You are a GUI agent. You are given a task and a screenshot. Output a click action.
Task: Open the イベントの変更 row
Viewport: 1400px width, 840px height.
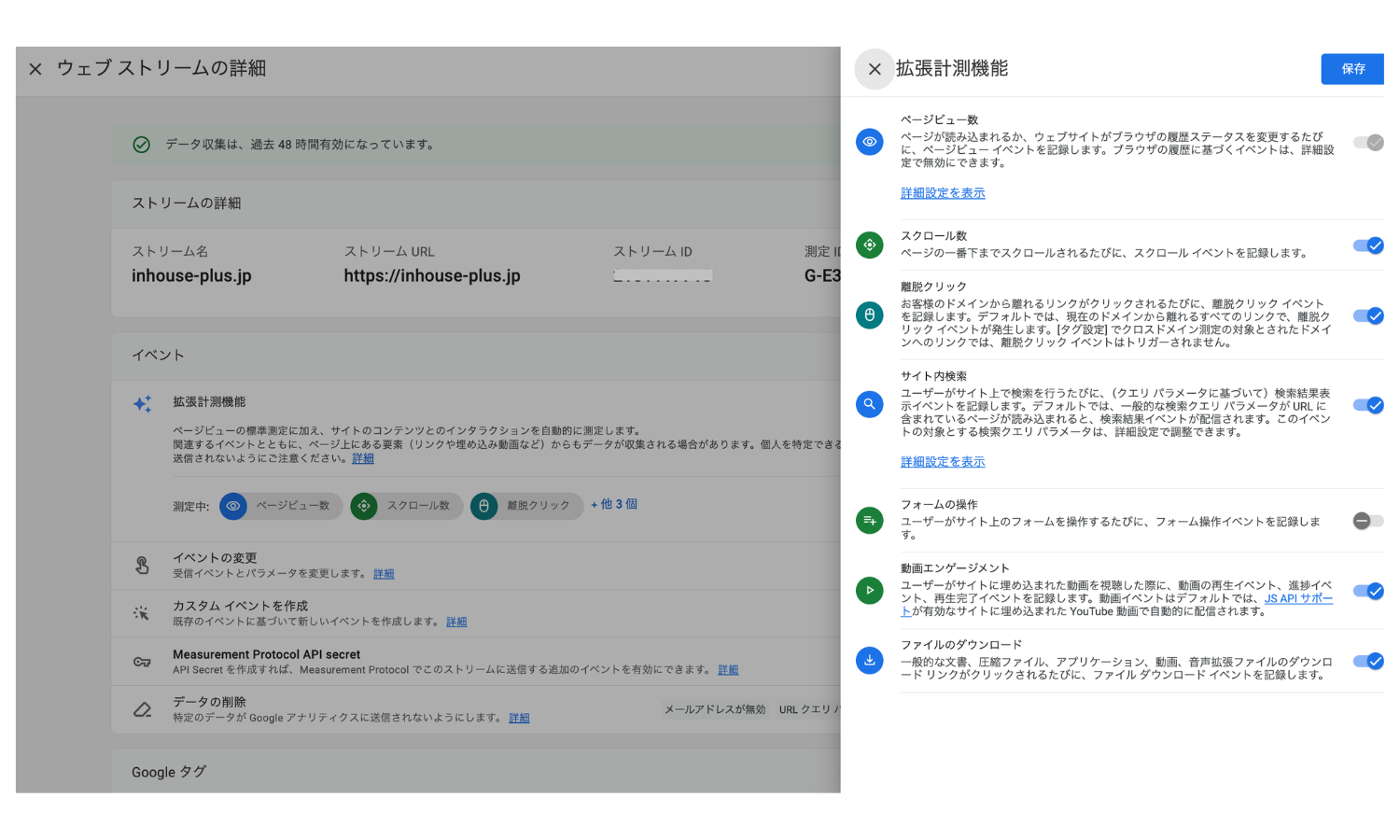476,566
